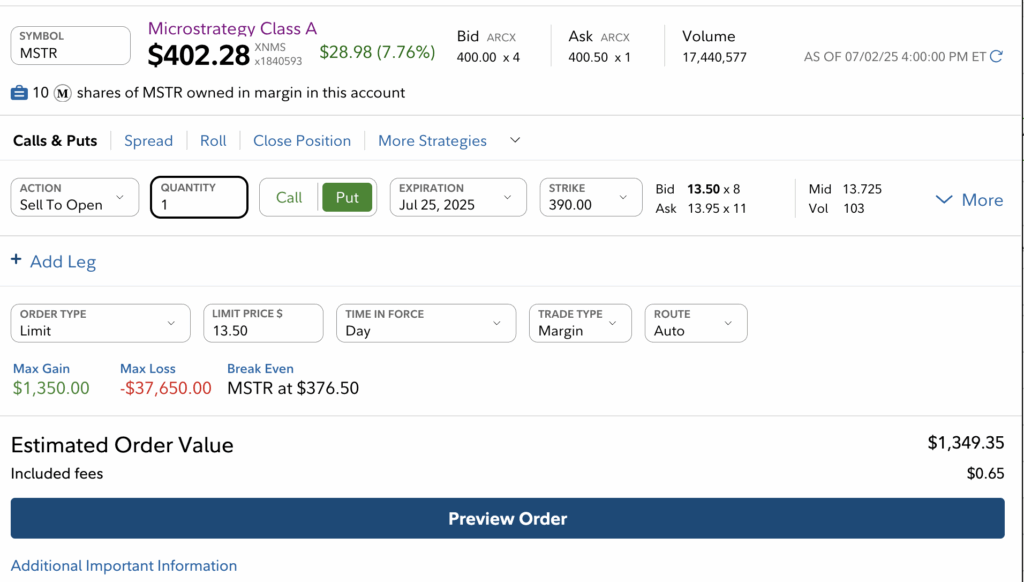Click the Estimated Order Value $1,349.35 amount
Screen dimensions: 1024x582
pos(966,443)
